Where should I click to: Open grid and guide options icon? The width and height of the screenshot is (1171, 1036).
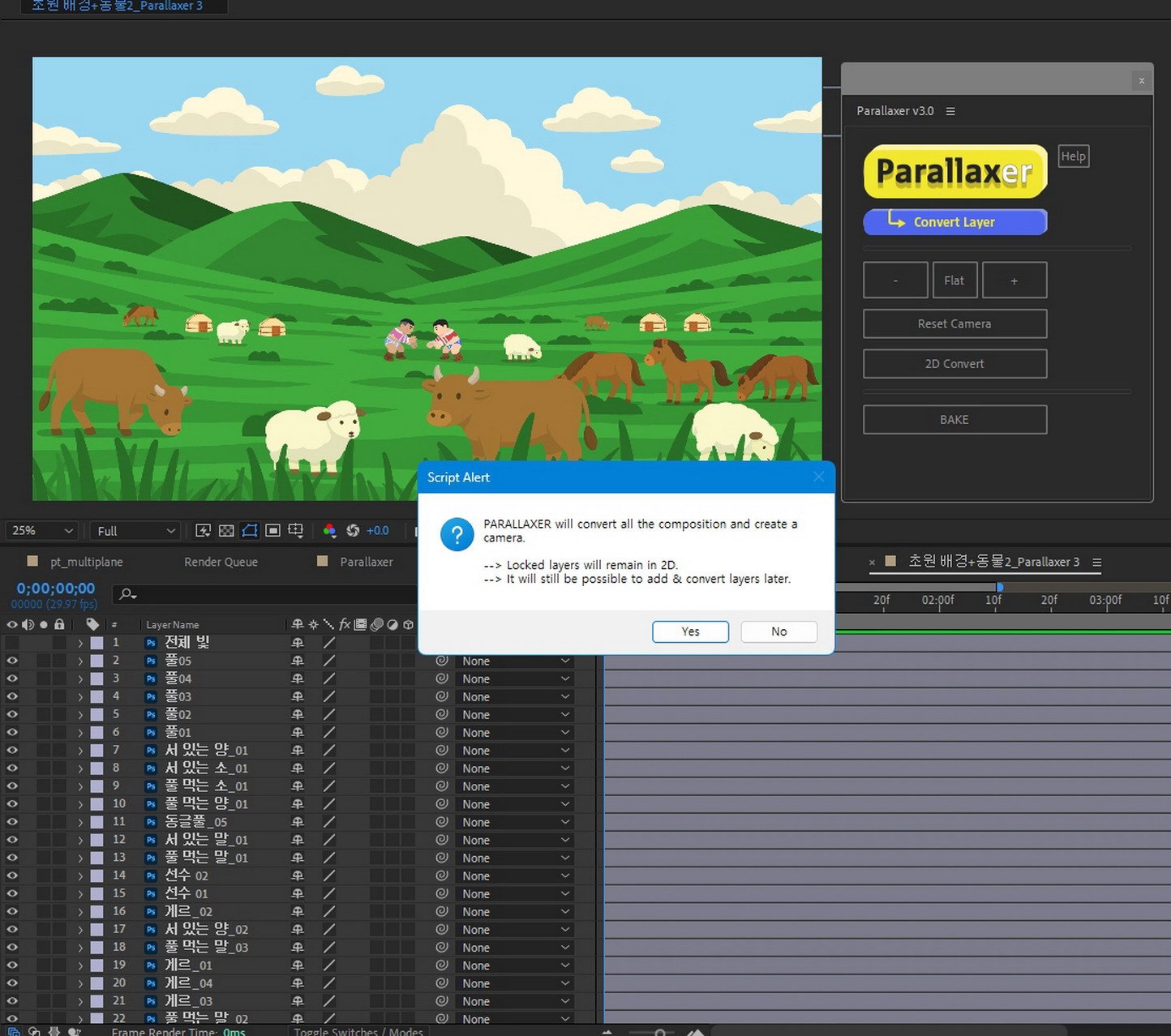(x=296, y=530)
